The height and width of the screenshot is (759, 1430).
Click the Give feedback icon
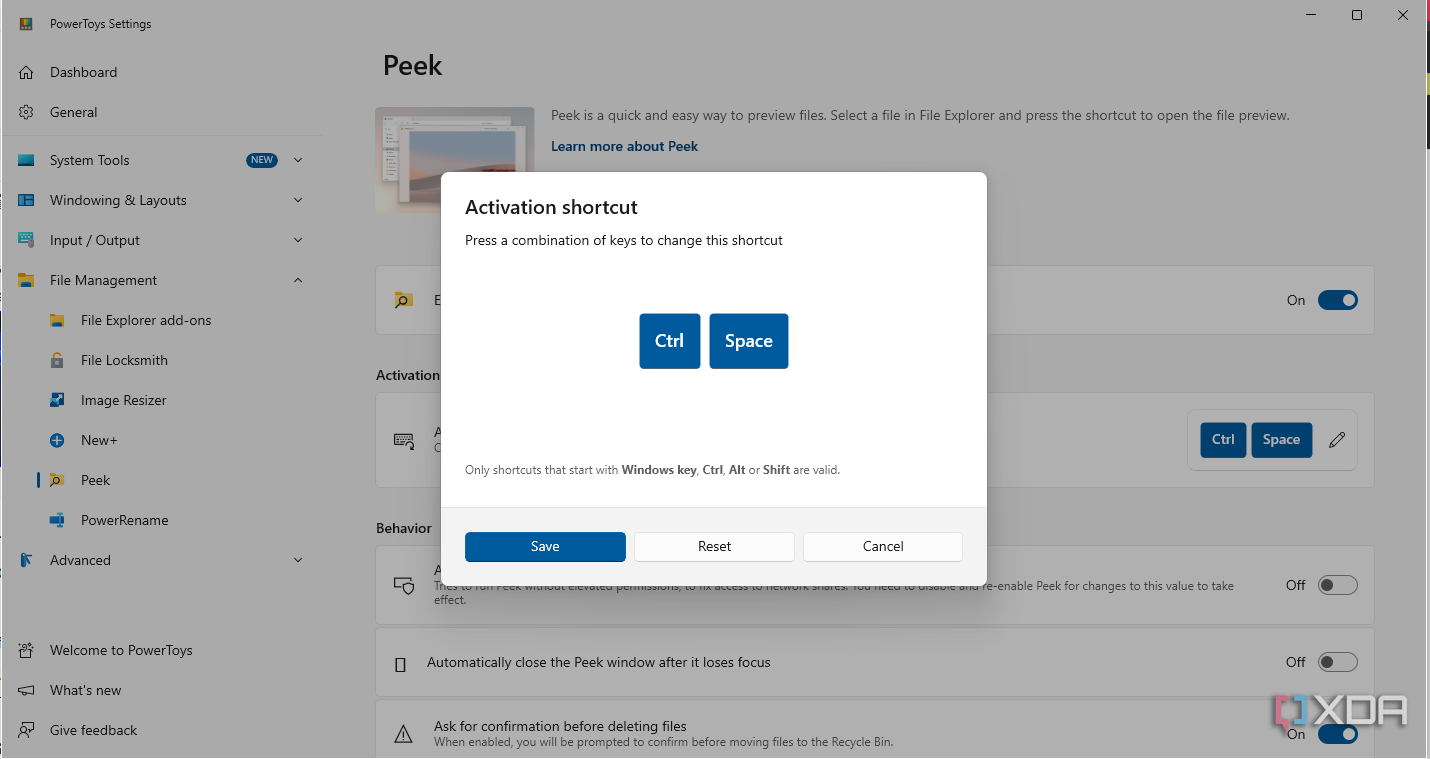pos(27,730)
